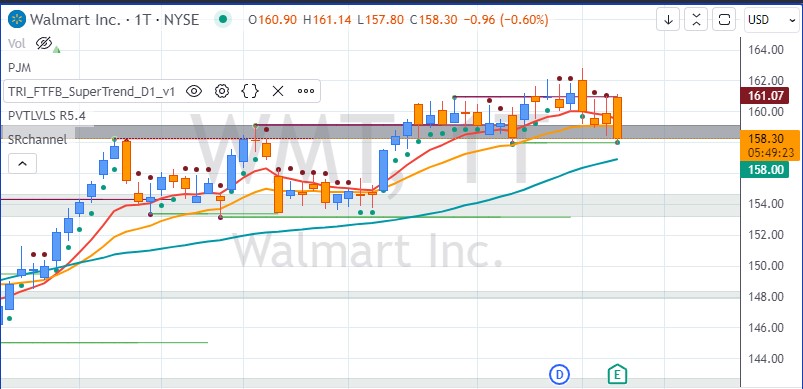The image size is (803, 389).
Task: Click the 148.00 price scale value
Action: (765, 297)
